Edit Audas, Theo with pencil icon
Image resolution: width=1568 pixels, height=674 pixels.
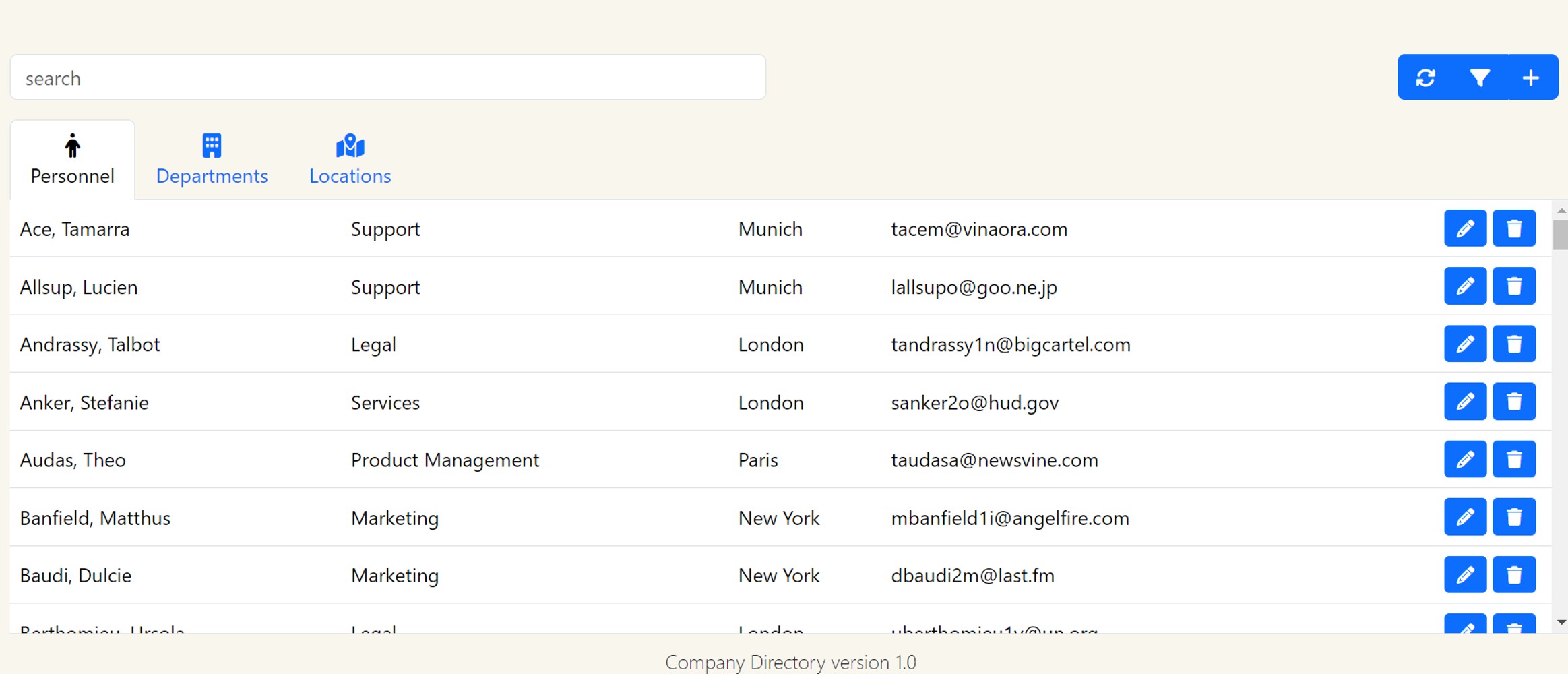pyautogui.click(x=1465, y=460)
